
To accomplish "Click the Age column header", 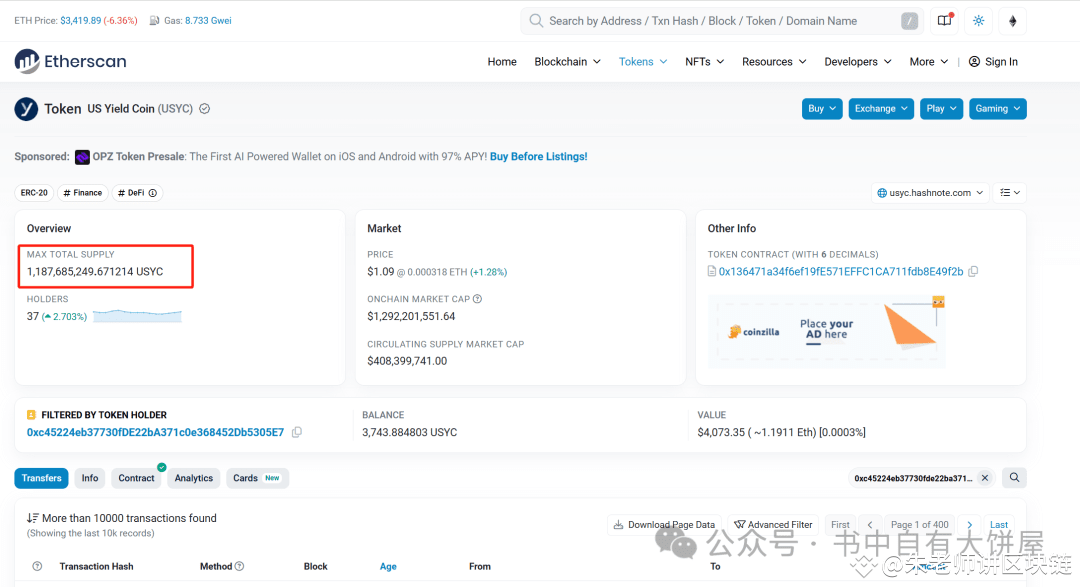I will (x=388, y=566).
